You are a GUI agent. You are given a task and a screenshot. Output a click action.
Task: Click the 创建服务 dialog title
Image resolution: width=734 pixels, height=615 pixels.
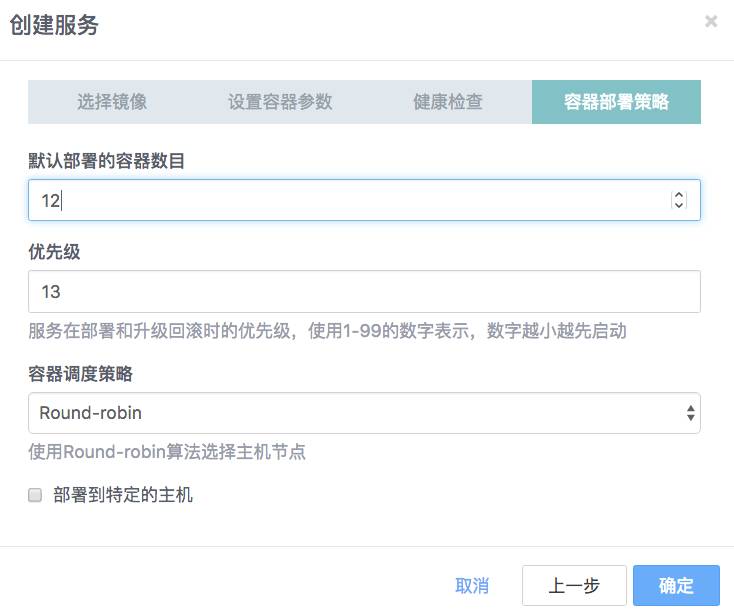pos(54,25)
